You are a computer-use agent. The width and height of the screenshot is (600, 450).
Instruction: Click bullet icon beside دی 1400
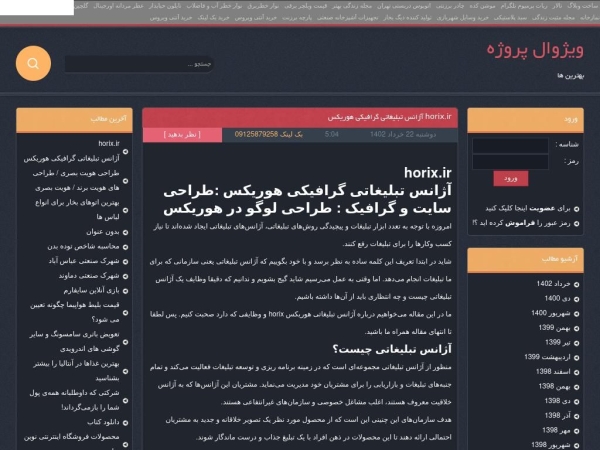pos(577,299)
